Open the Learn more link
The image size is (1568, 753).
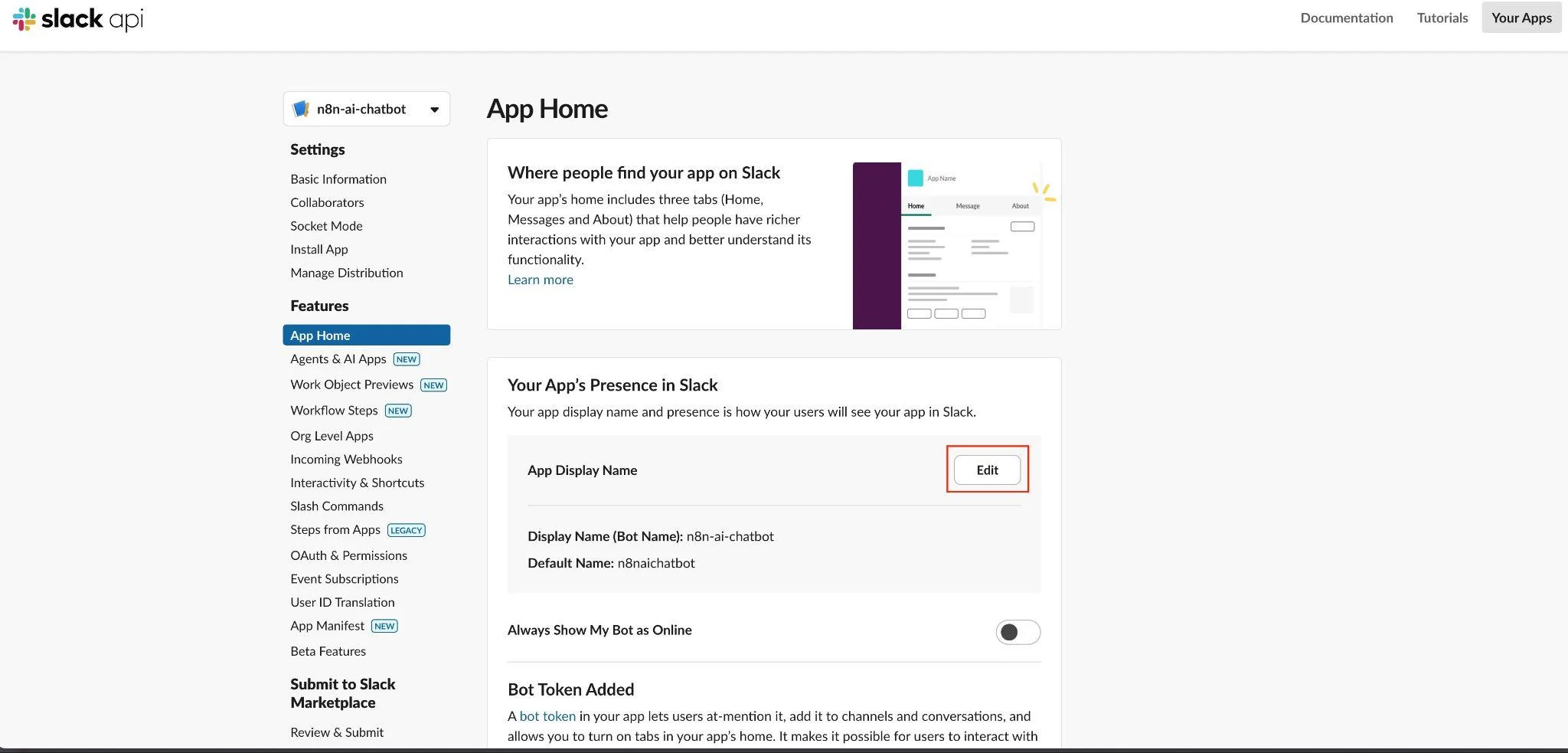540,280
